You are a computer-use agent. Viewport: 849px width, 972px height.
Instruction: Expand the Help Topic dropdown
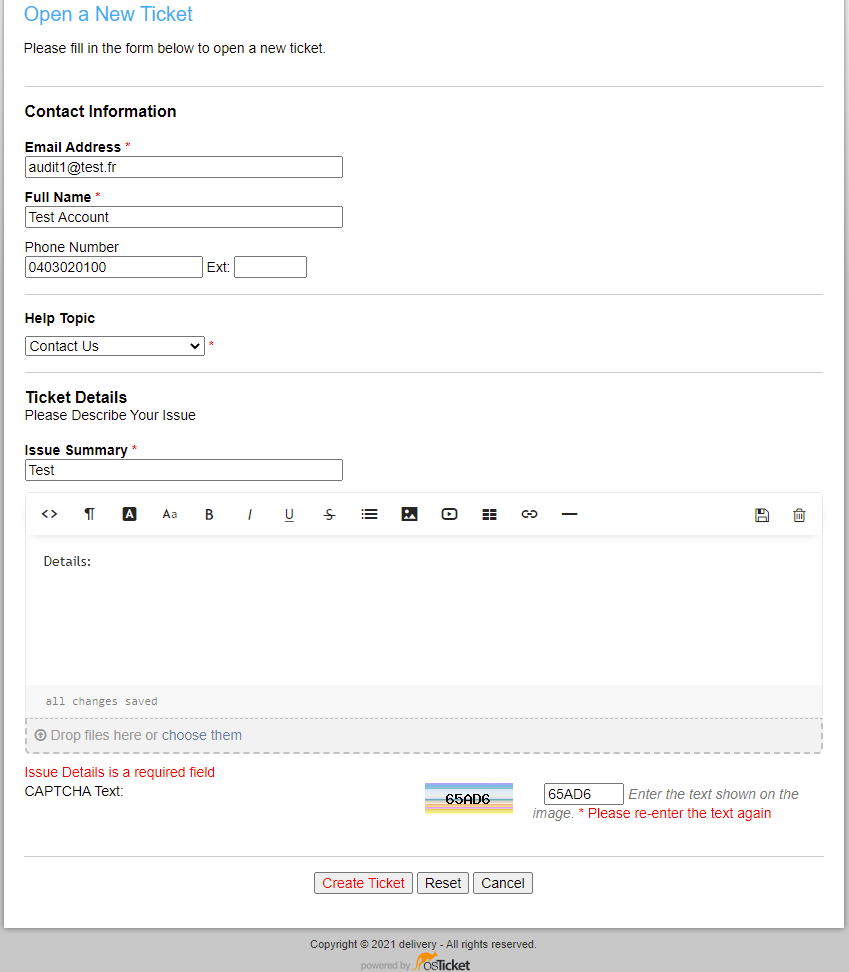115,346
